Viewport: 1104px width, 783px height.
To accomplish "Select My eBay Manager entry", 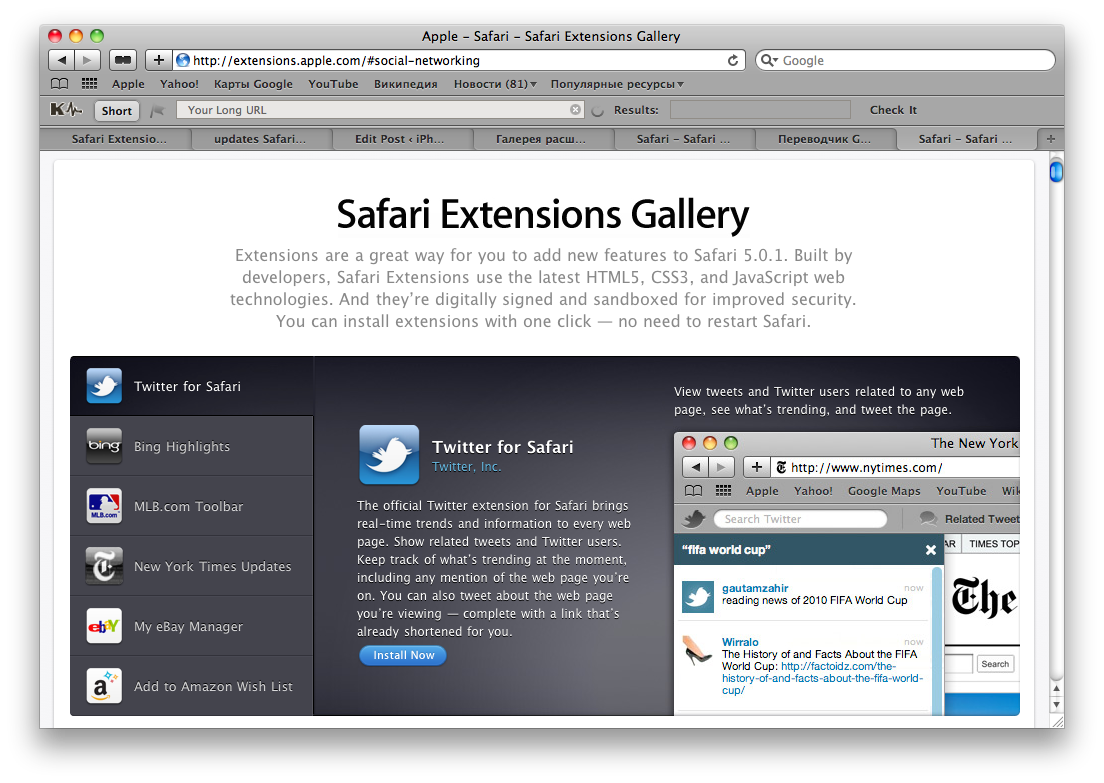I will coord(192,626).
